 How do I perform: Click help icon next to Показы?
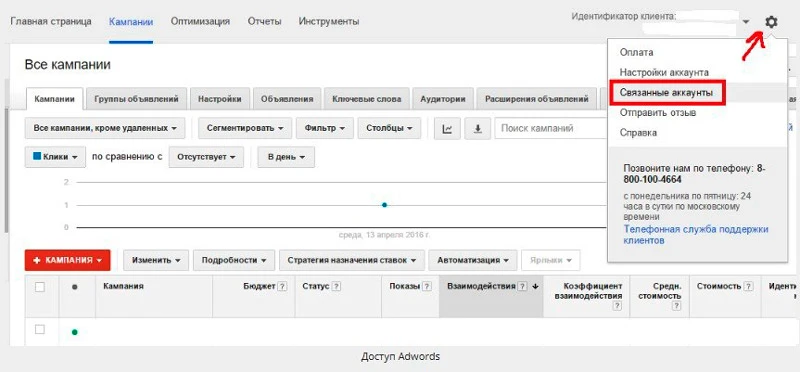coord(427,287)
